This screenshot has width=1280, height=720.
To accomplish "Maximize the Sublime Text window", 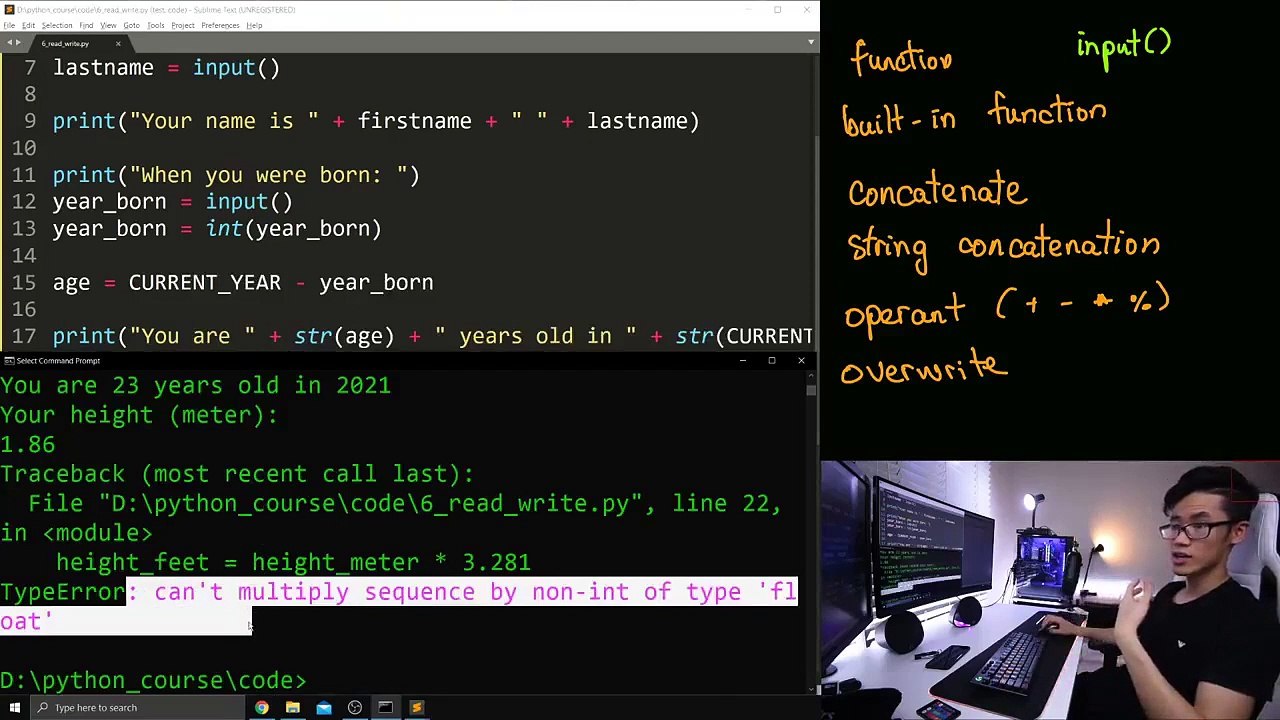I will 777,9.
